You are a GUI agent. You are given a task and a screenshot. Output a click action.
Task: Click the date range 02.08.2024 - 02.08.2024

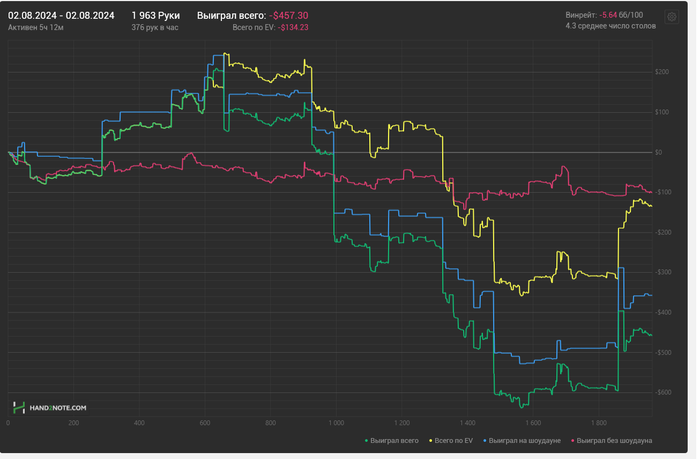61,16
